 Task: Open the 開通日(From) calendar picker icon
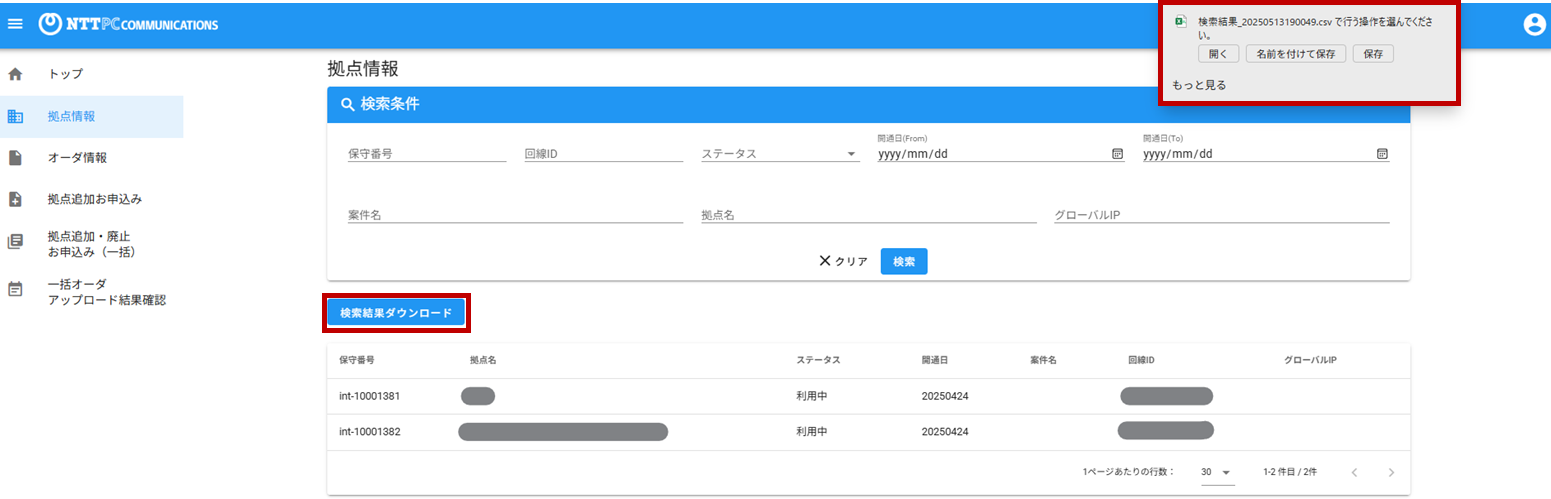(1117, 154)
